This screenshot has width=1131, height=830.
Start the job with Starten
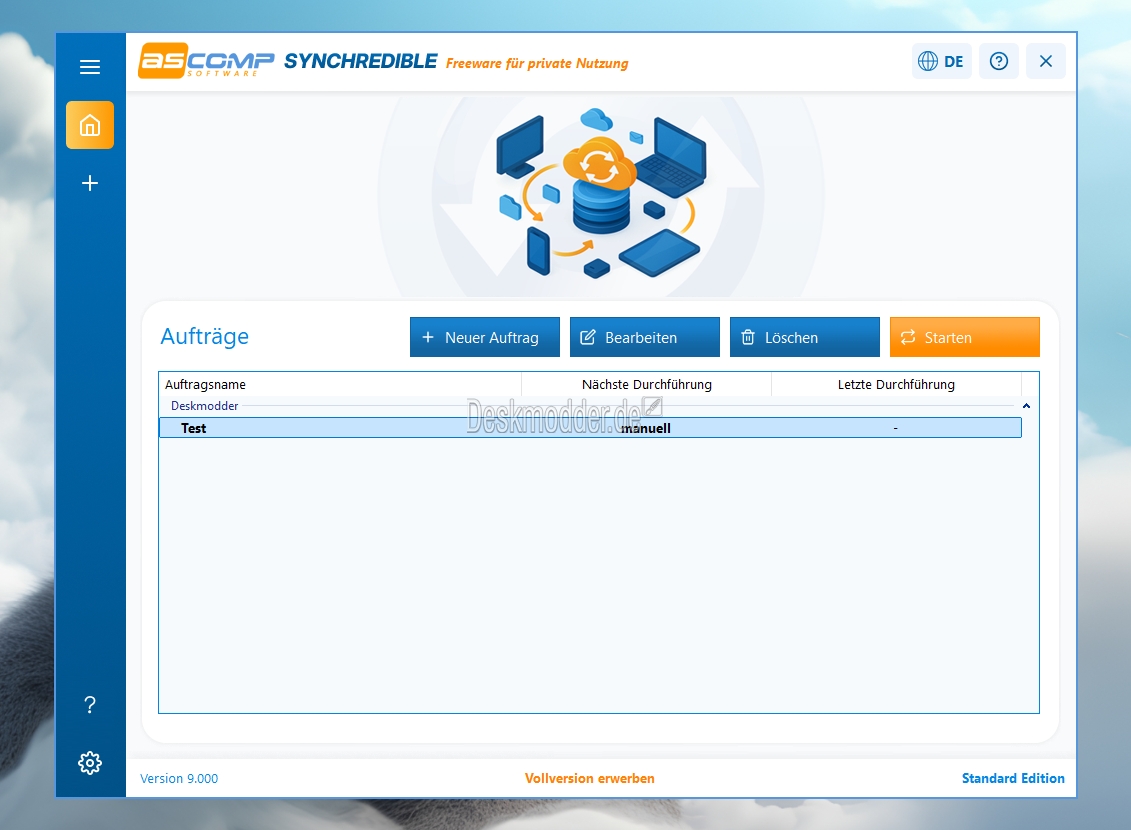tap(964, 337)
